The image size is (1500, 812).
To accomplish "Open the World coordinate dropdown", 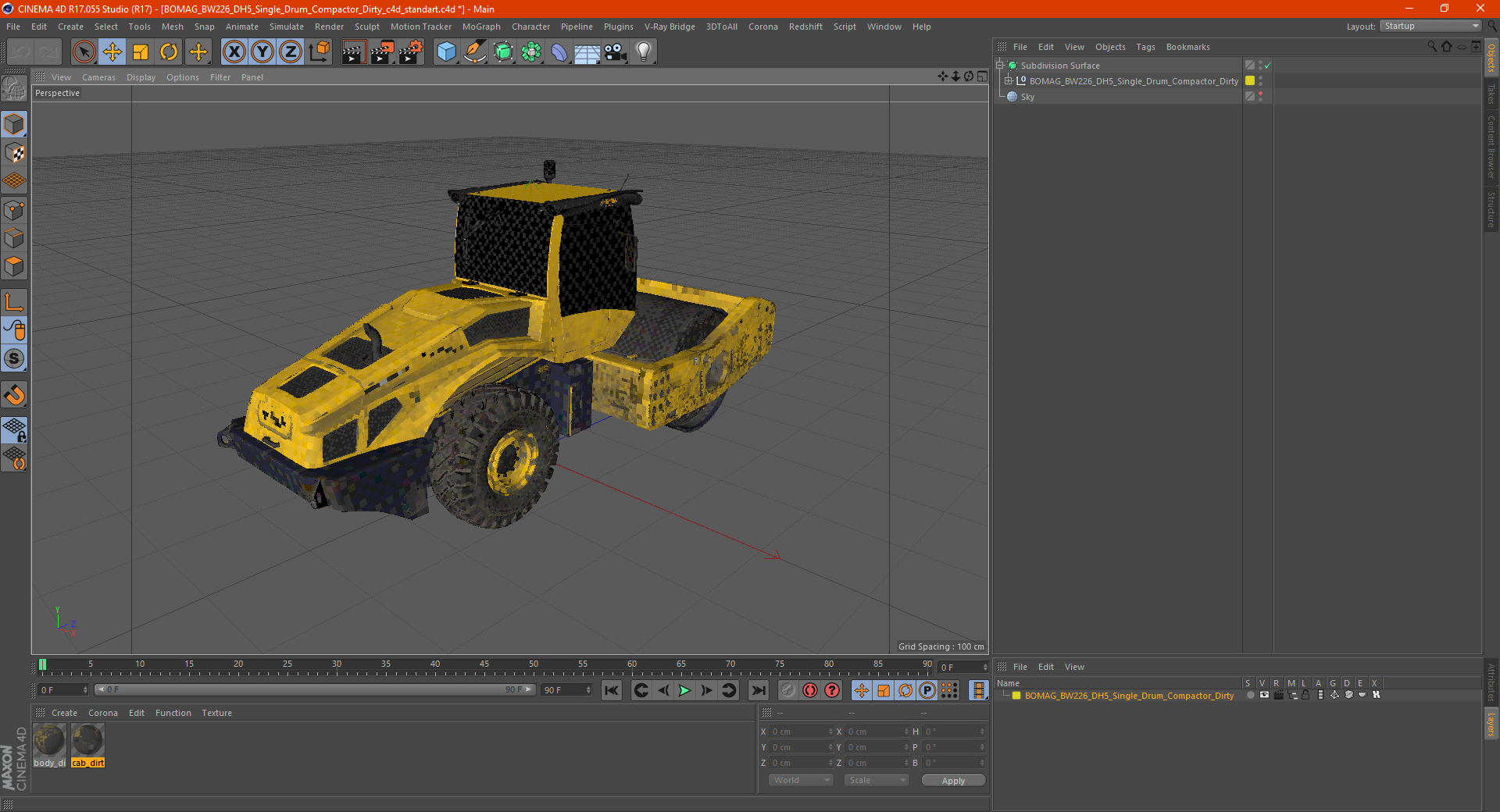I will point(801,780).
